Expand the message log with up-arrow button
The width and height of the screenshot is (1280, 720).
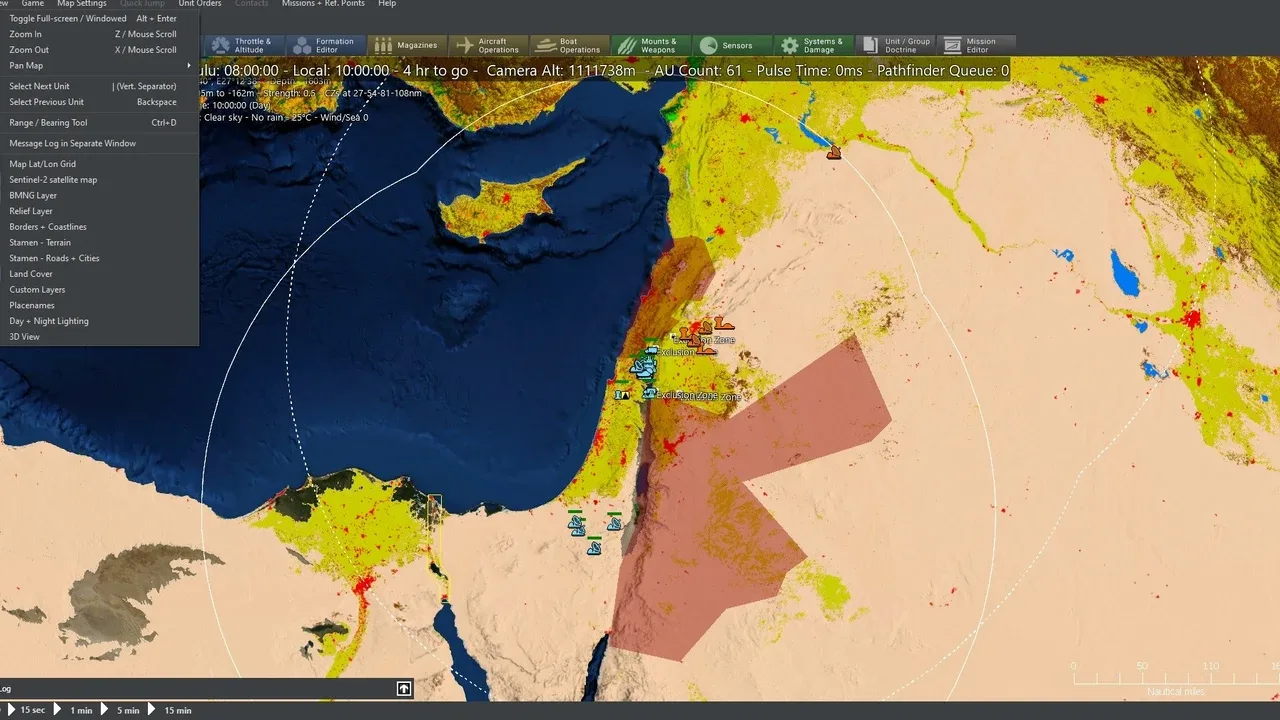(404, 689)
